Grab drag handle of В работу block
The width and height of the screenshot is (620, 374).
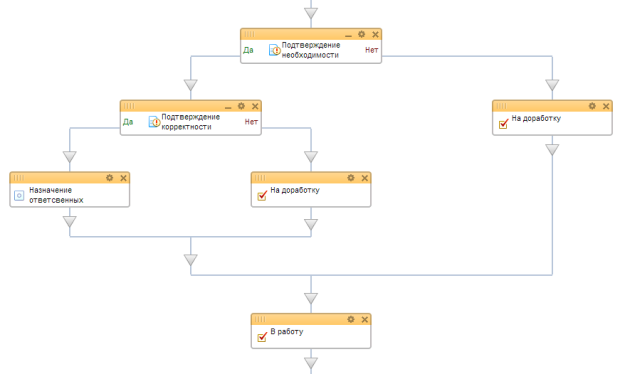coord(260,319)
